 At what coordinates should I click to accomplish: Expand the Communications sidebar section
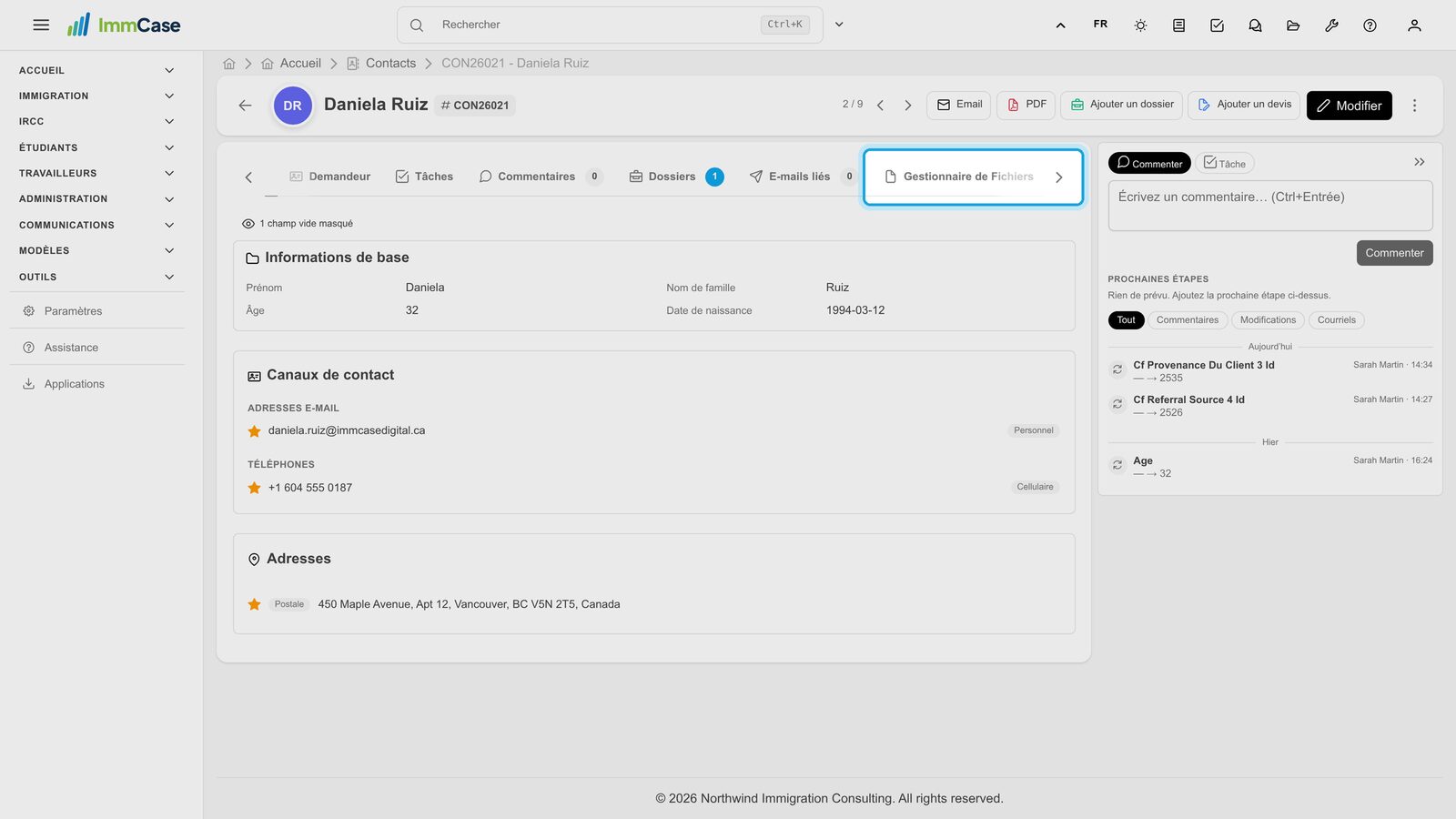96,225
